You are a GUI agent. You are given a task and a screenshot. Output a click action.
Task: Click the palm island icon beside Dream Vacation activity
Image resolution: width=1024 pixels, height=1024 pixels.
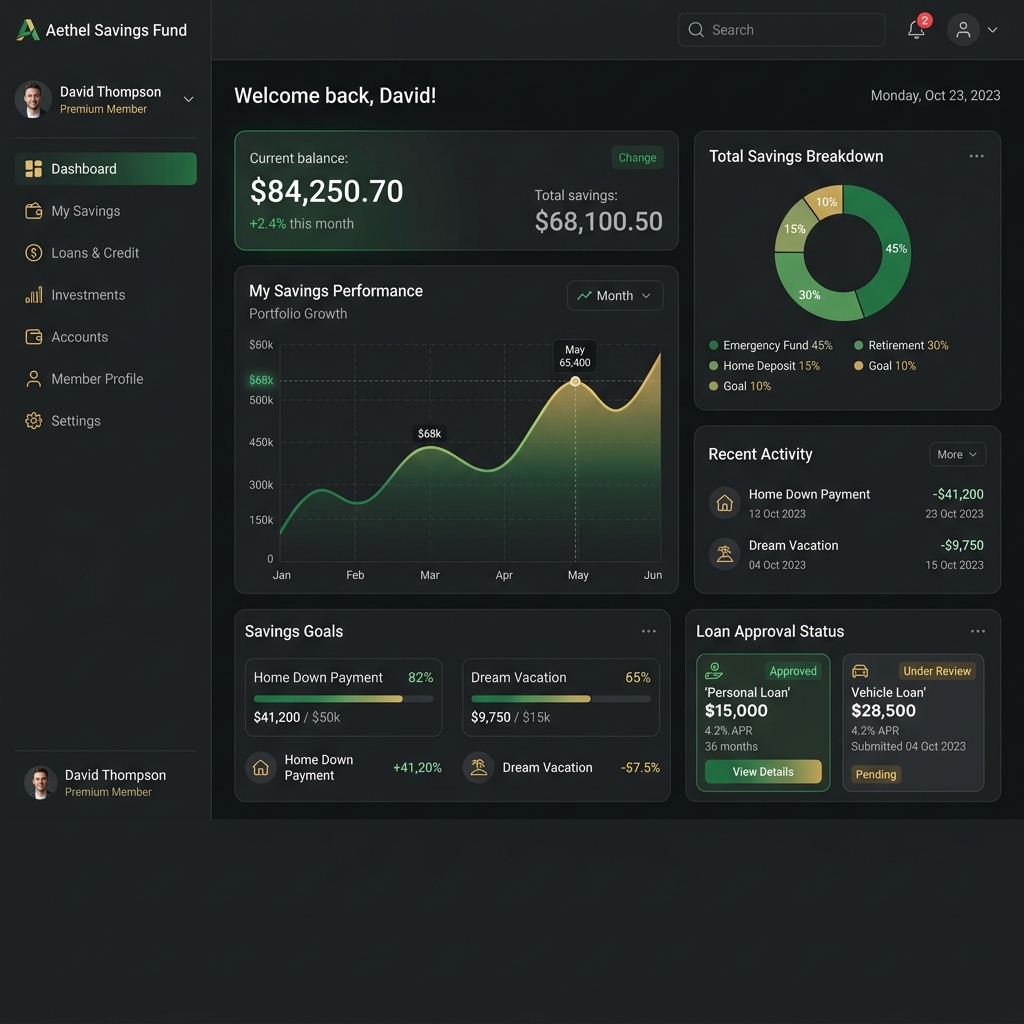[724, 554]
